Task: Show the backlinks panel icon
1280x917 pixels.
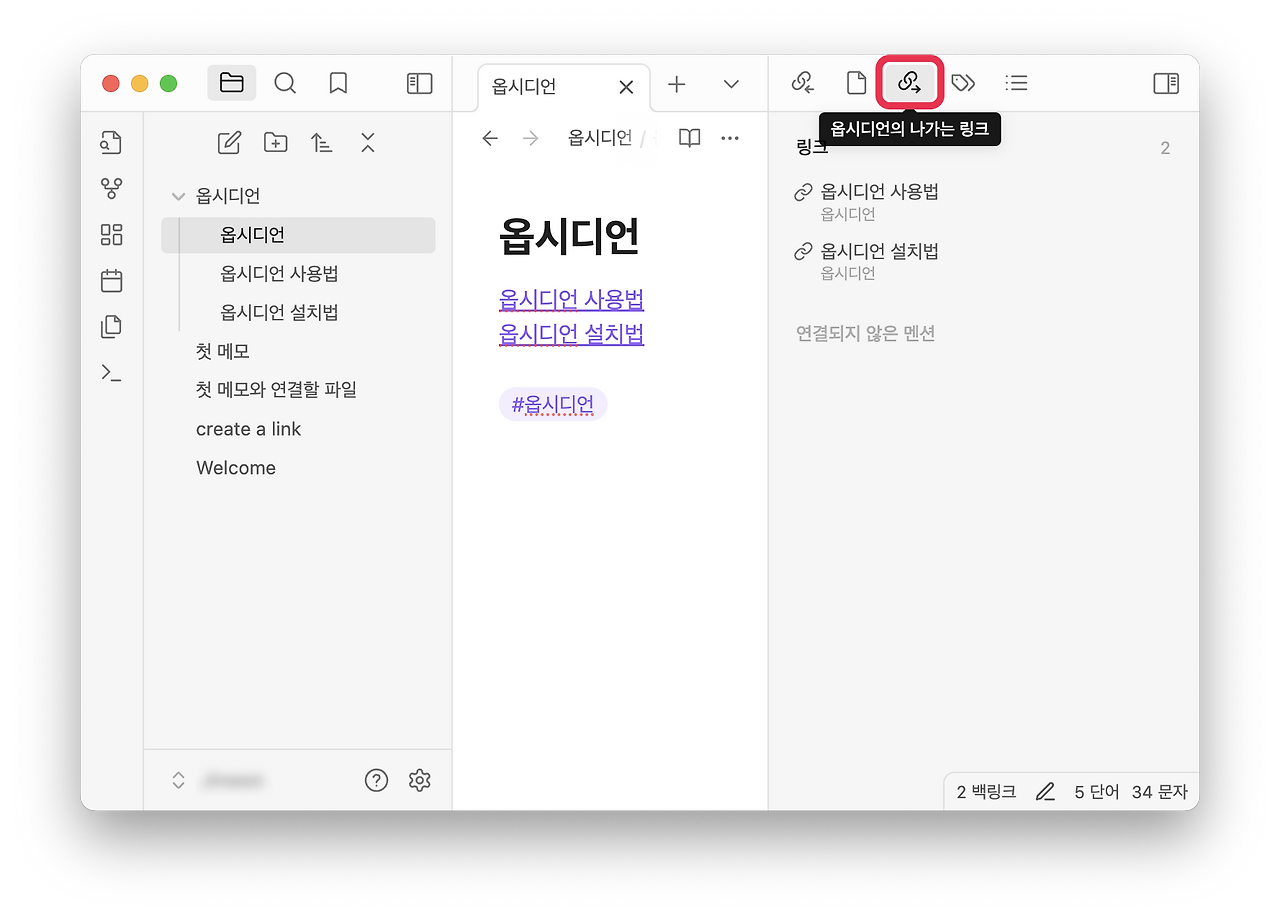Action: 802,83
